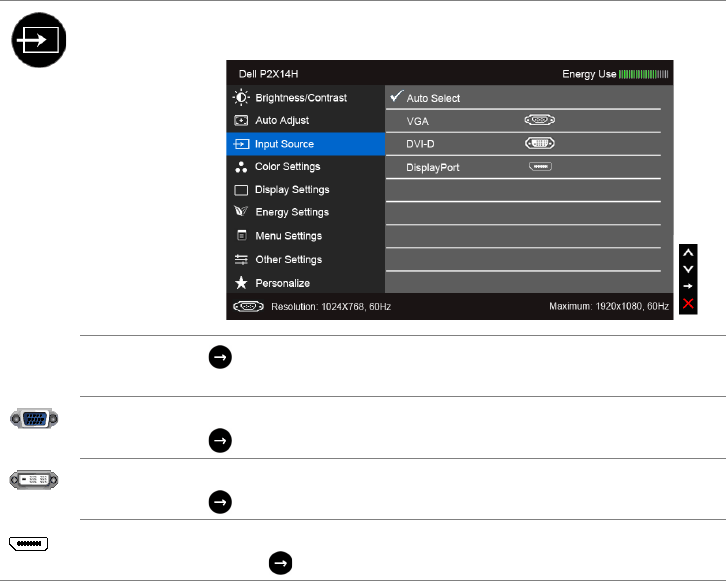726x581 pixels.
Task: Open Menu Settings entry
Action: (306, 236)
